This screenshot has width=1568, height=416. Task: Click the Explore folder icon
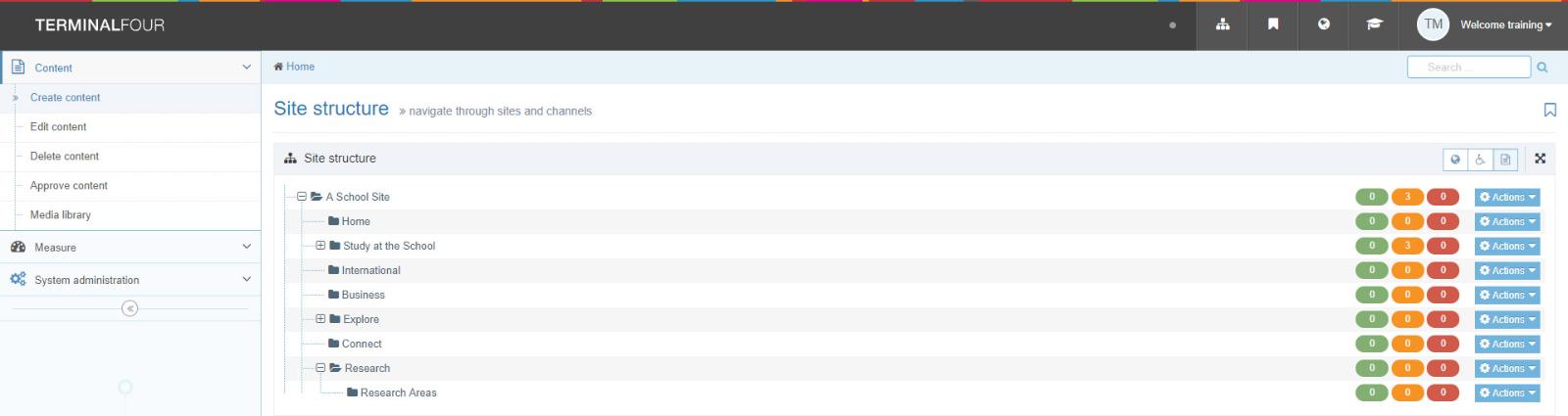[x=335, y=319]
